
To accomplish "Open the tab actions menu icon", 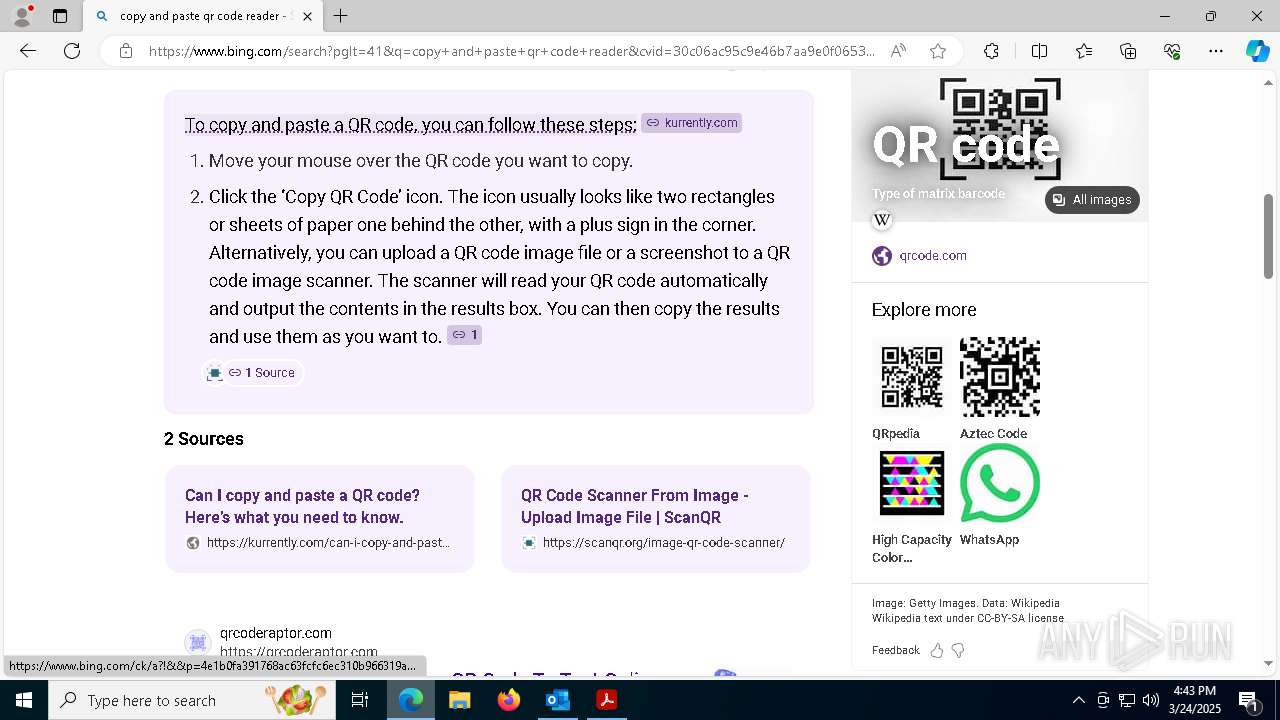I will coord(60,16).
